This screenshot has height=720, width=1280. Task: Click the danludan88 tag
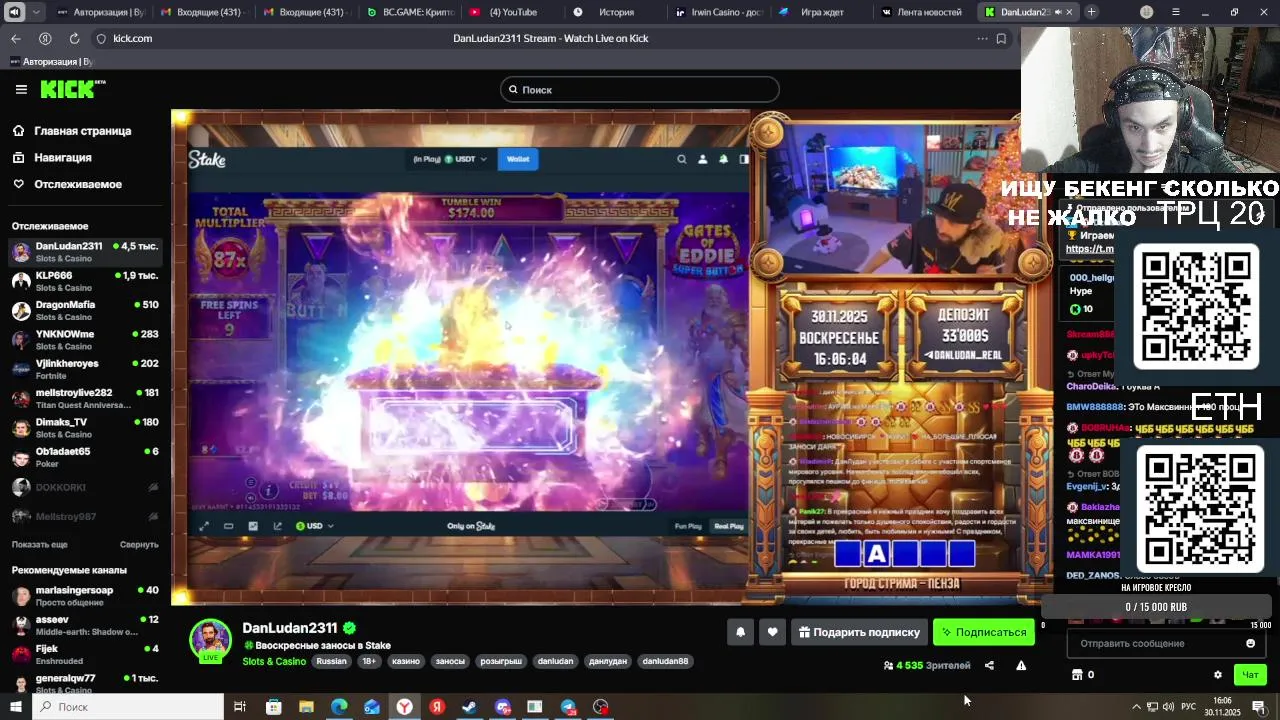click(x=665, y=661)
